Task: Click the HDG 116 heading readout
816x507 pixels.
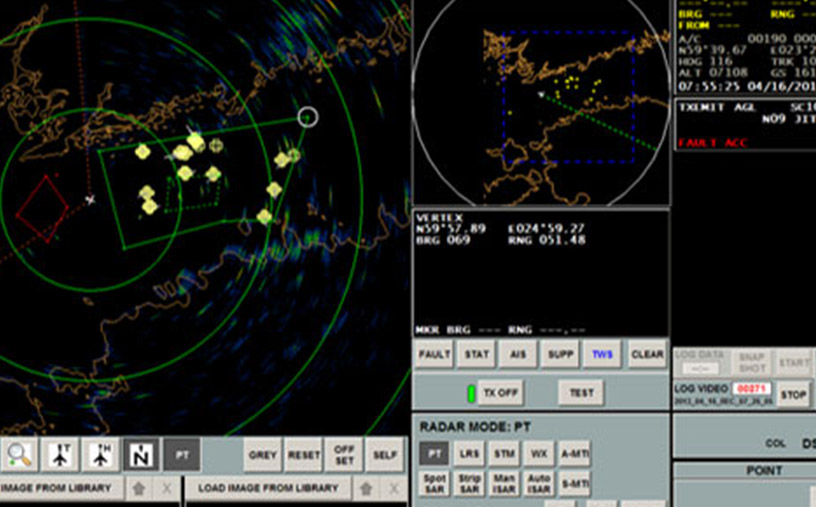Action: point(705,61)
